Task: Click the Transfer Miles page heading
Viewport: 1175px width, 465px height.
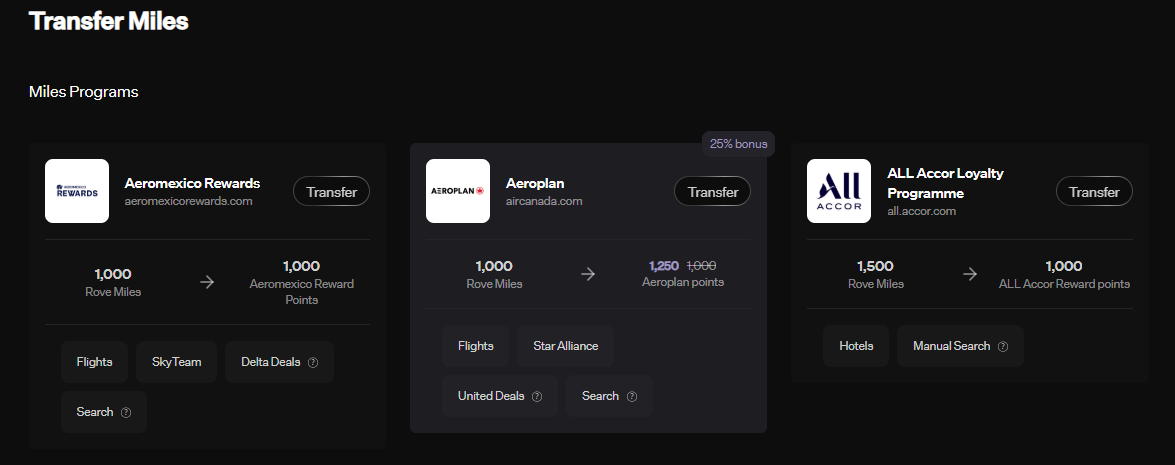Action: click(x=109, y=21)
